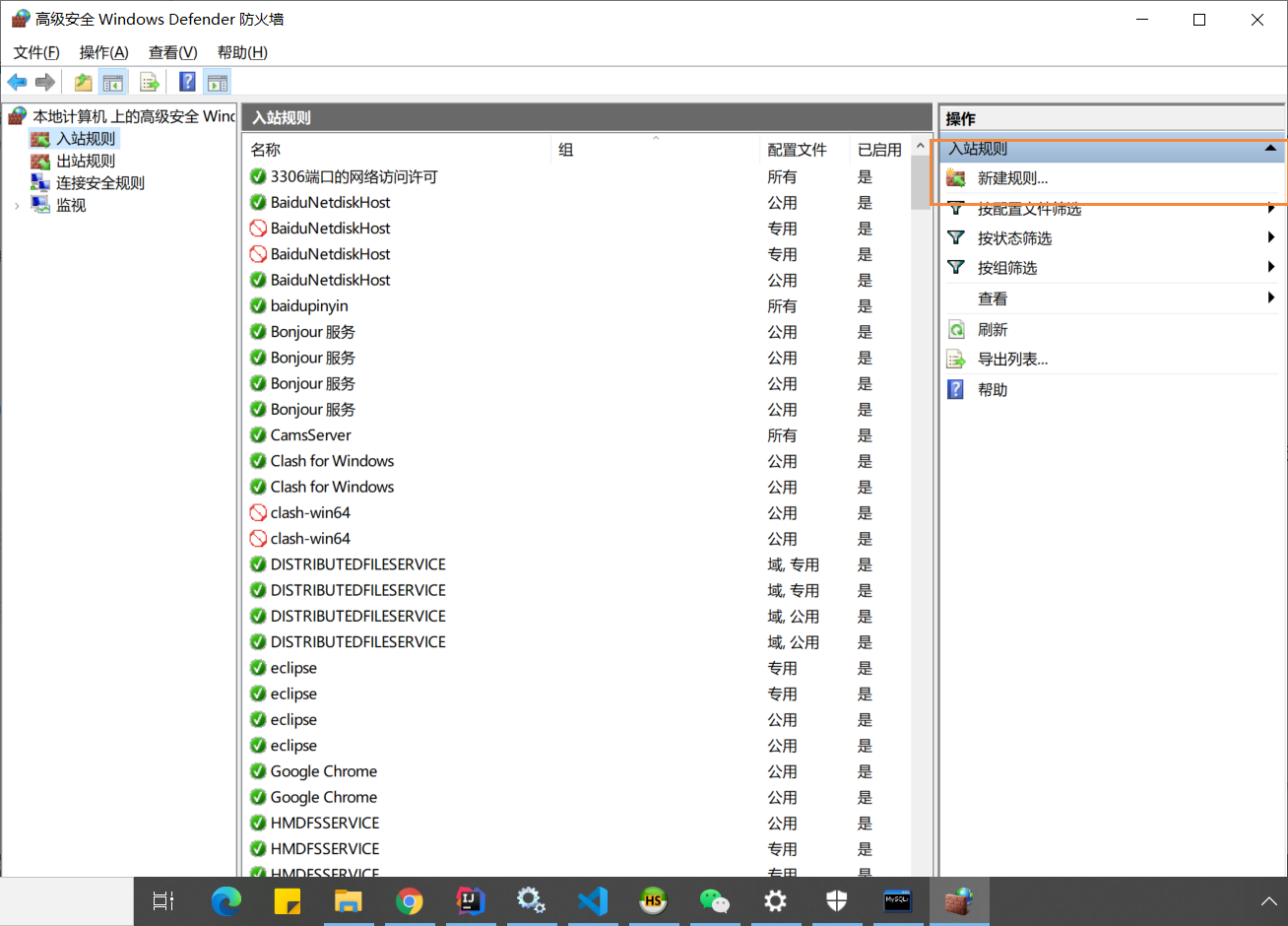Click the brick-wall icon next to 入站规则 in tree
The width and height of the screenshot is (1288, 926).
(40, 139)
